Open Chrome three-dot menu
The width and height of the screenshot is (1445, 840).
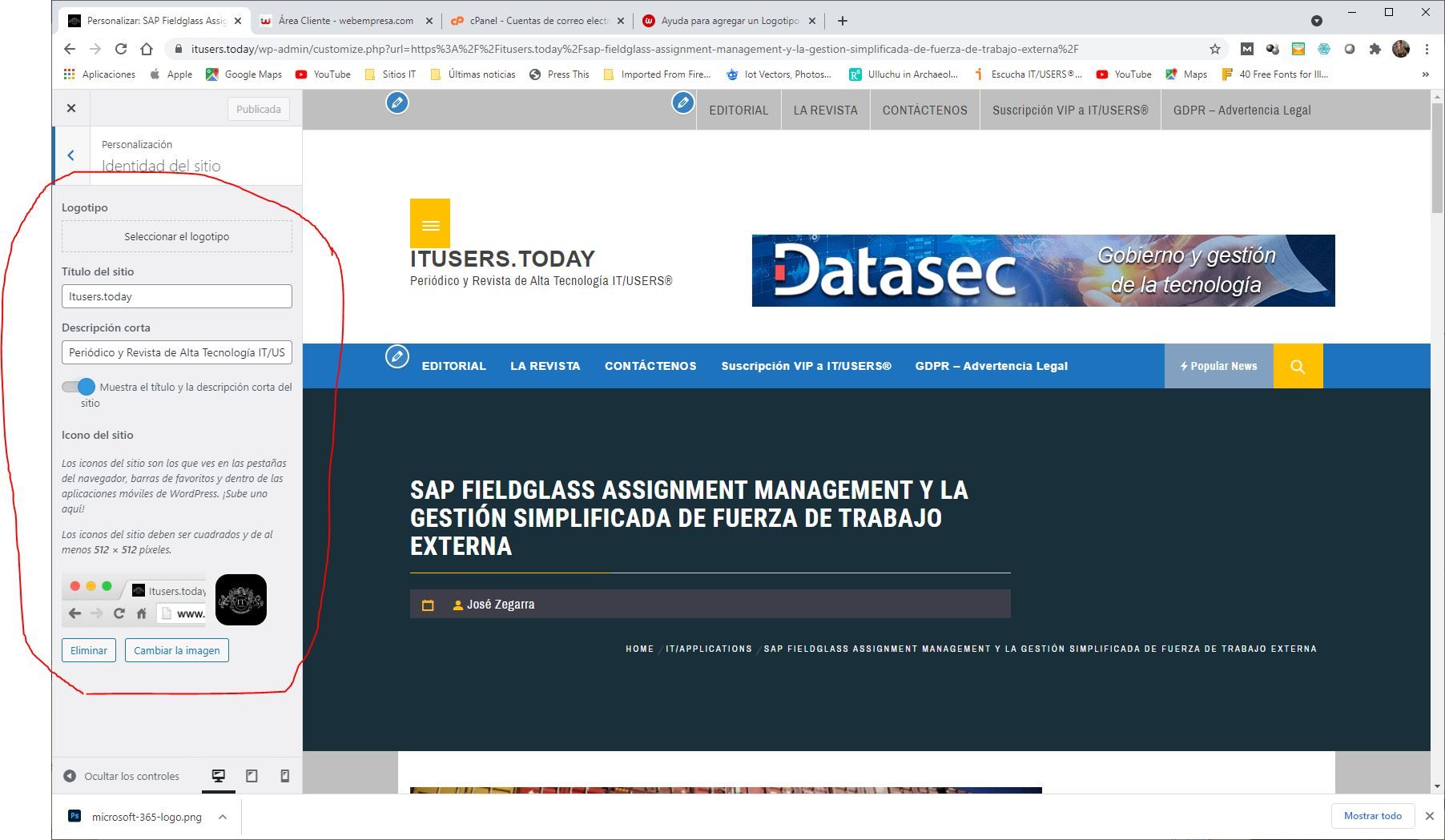click(1427, 49)
